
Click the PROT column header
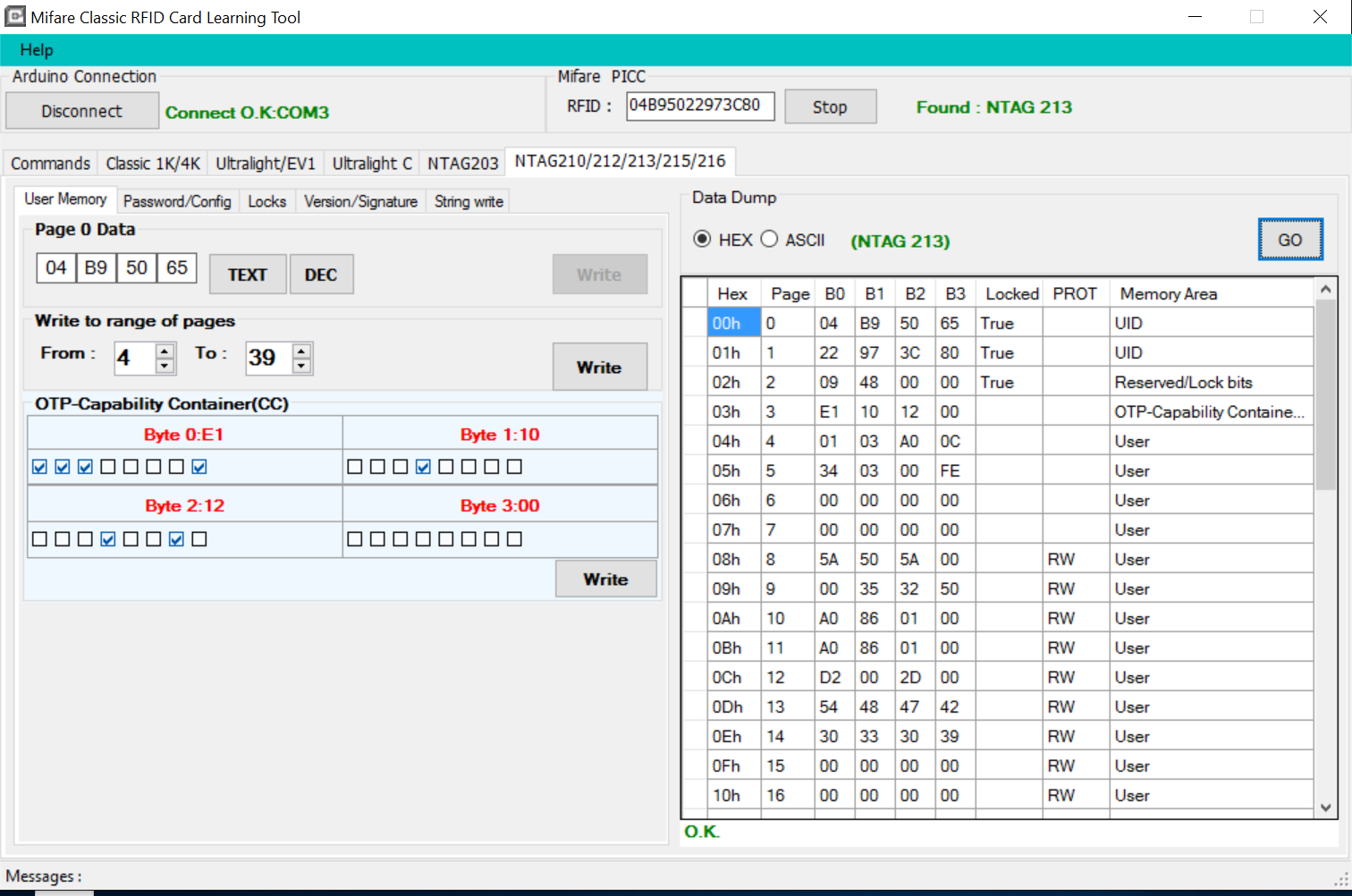pos(1075,294)
